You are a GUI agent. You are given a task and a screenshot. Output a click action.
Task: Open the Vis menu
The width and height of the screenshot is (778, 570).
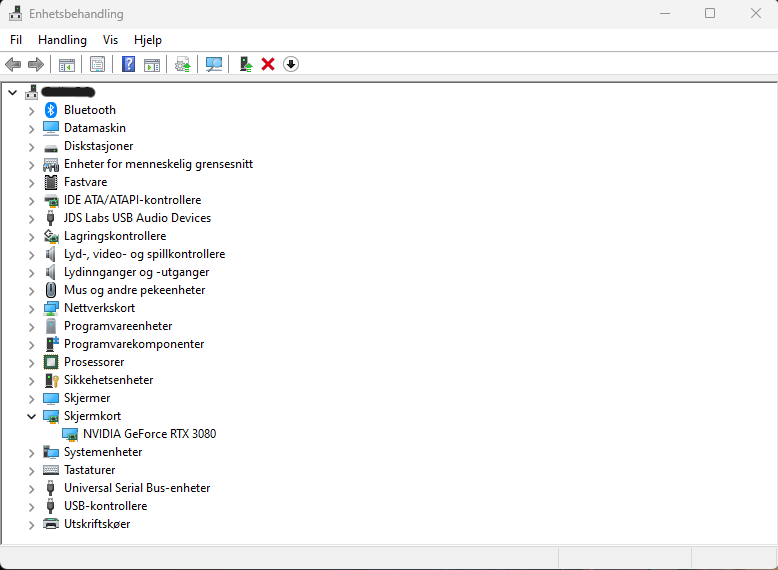110,40
